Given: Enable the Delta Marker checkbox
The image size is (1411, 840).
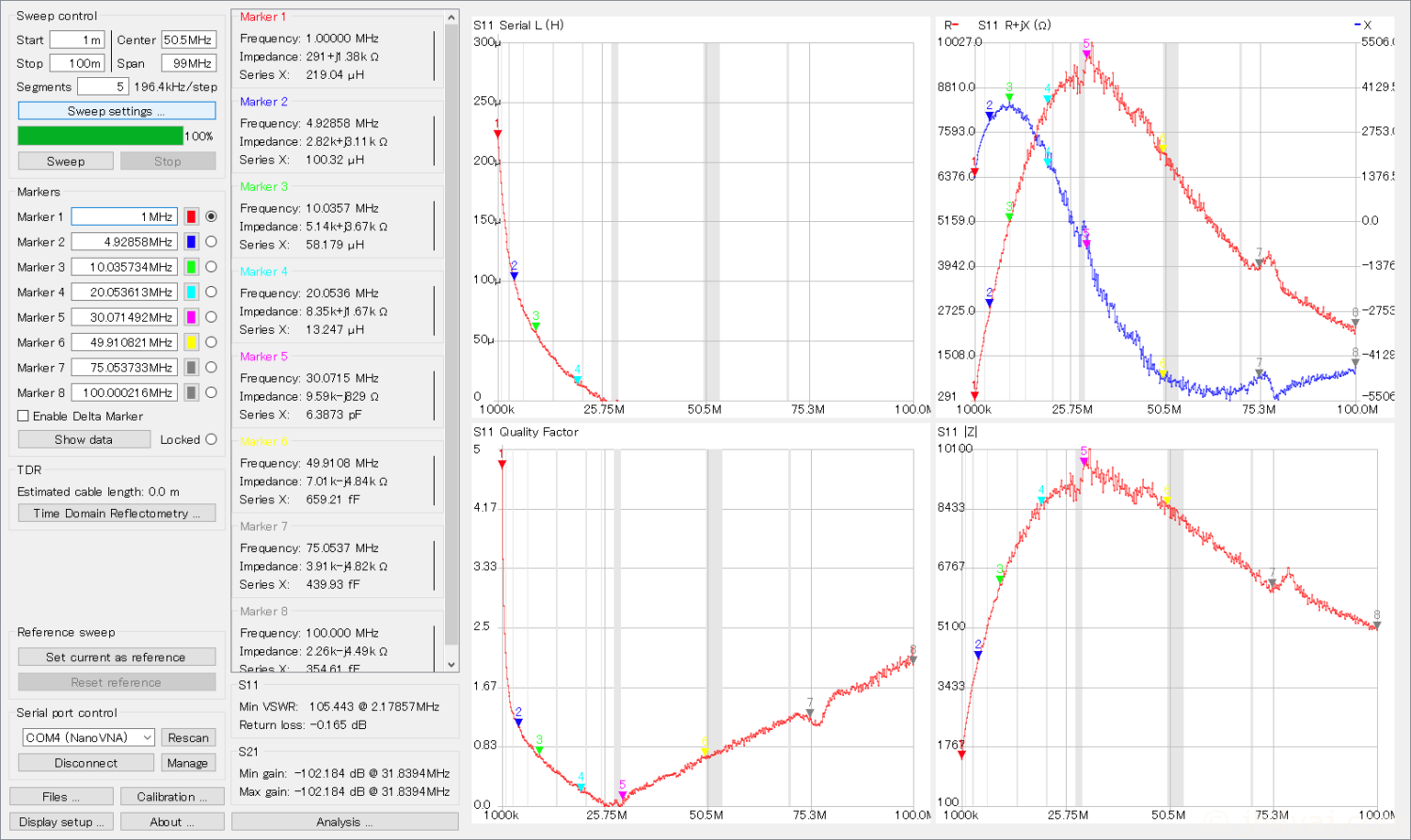Looking at the screenshot, I should 24,416.
